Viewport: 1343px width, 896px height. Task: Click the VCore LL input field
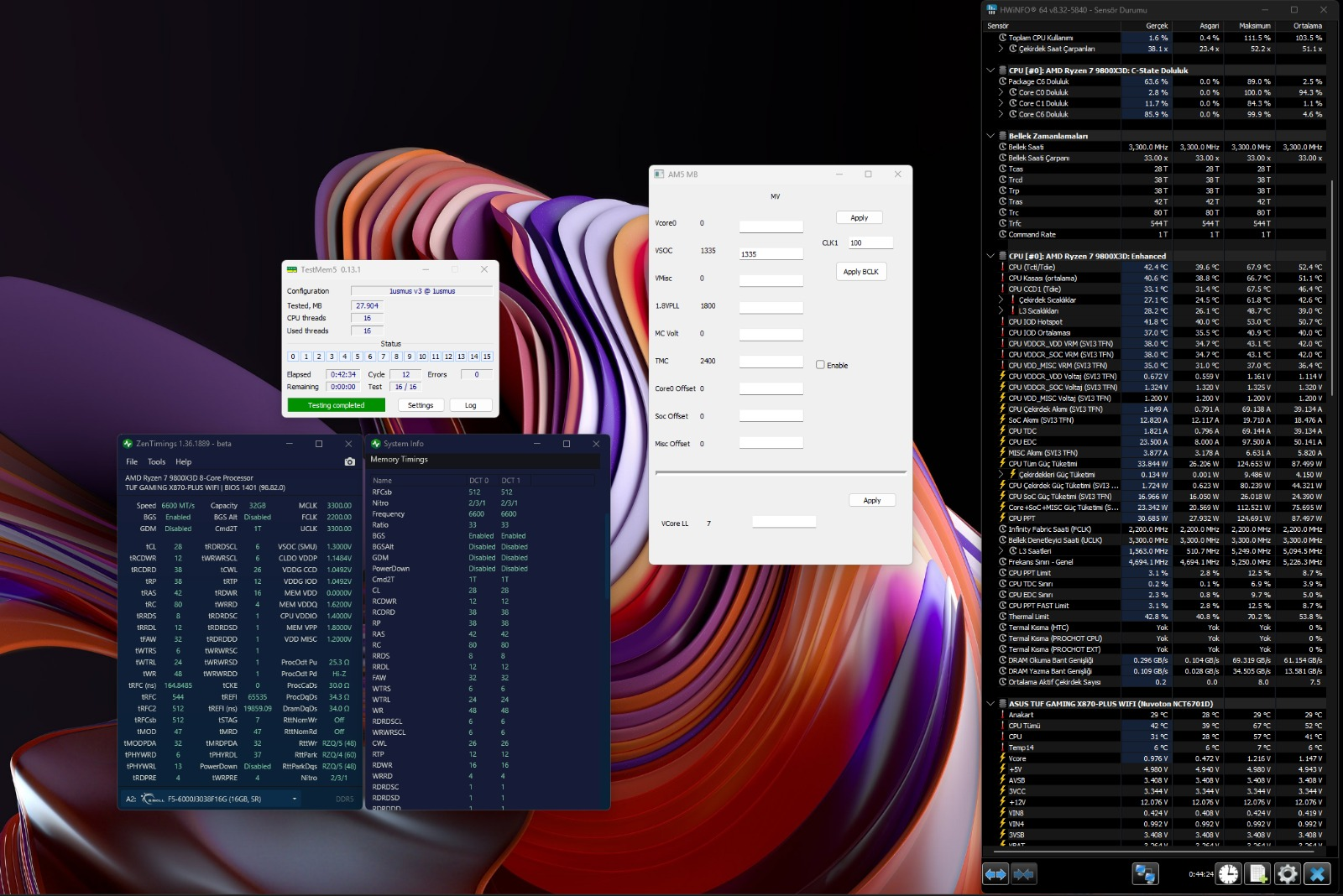(784, 522)
